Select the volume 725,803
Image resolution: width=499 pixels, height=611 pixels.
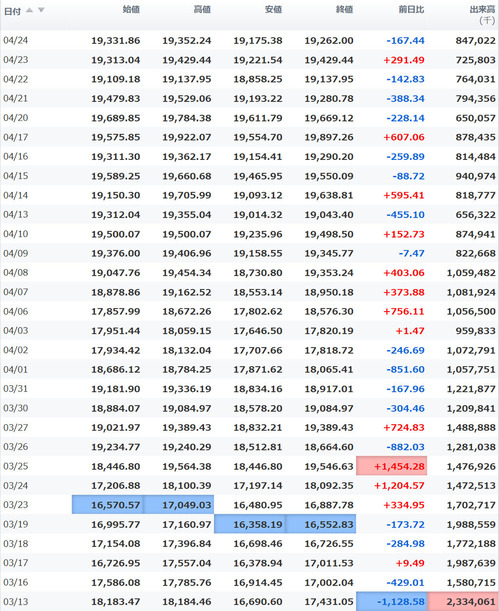pos(476,60)
